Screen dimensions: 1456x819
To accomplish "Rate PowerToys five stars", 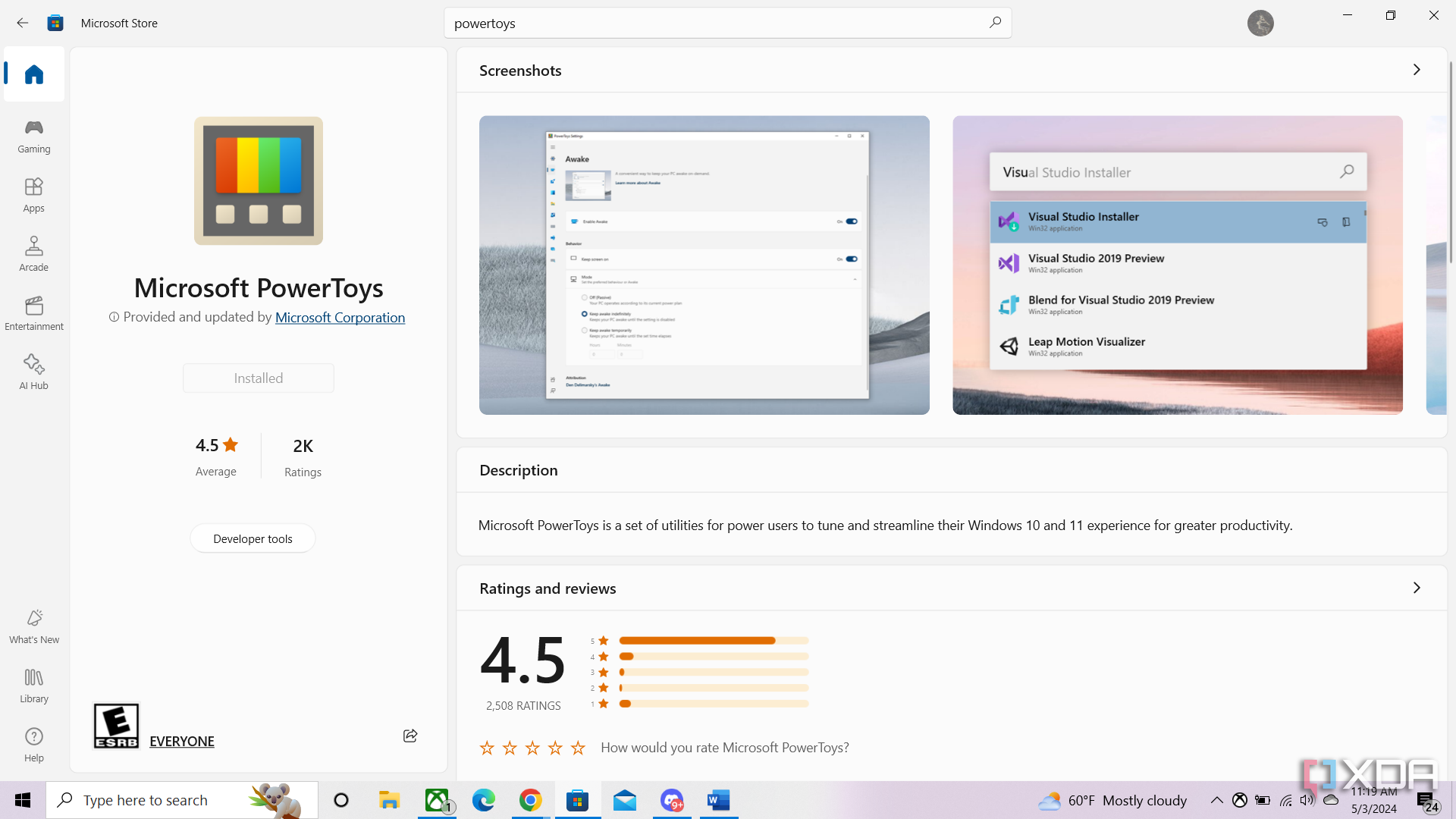I will tap(578, 748).
